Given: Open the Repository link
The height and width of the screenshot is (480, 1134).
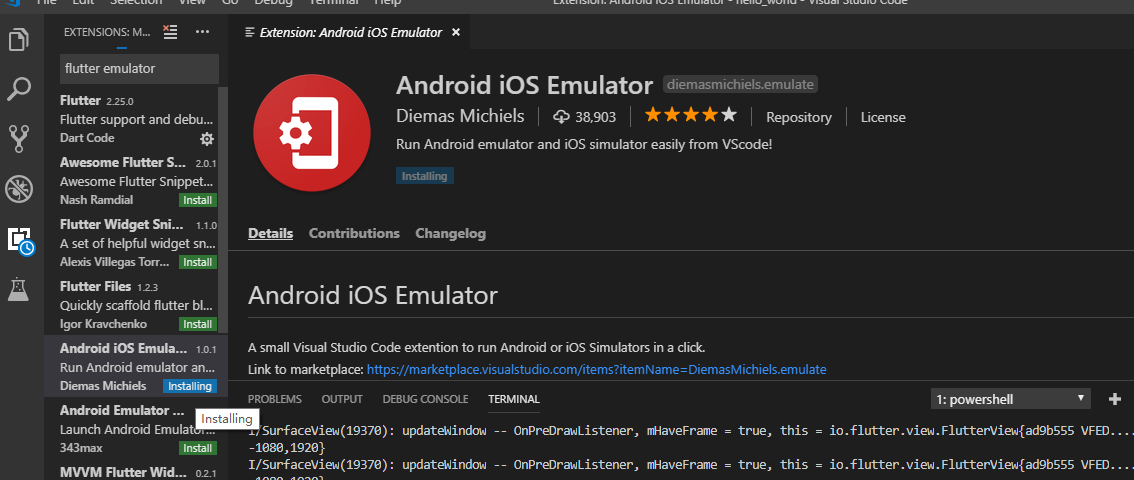Looking at the screenshot, I should [x=799, y=117].
